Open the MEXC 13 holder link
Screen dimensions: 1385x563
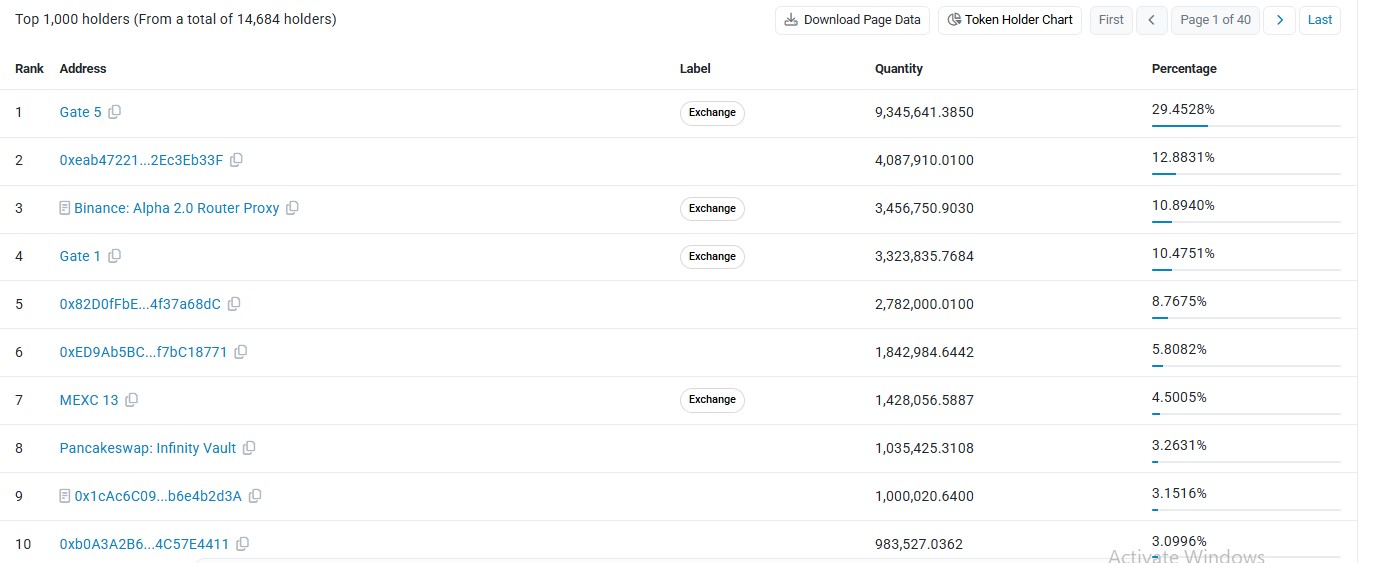pyautogui.click(x=89, y=400)
